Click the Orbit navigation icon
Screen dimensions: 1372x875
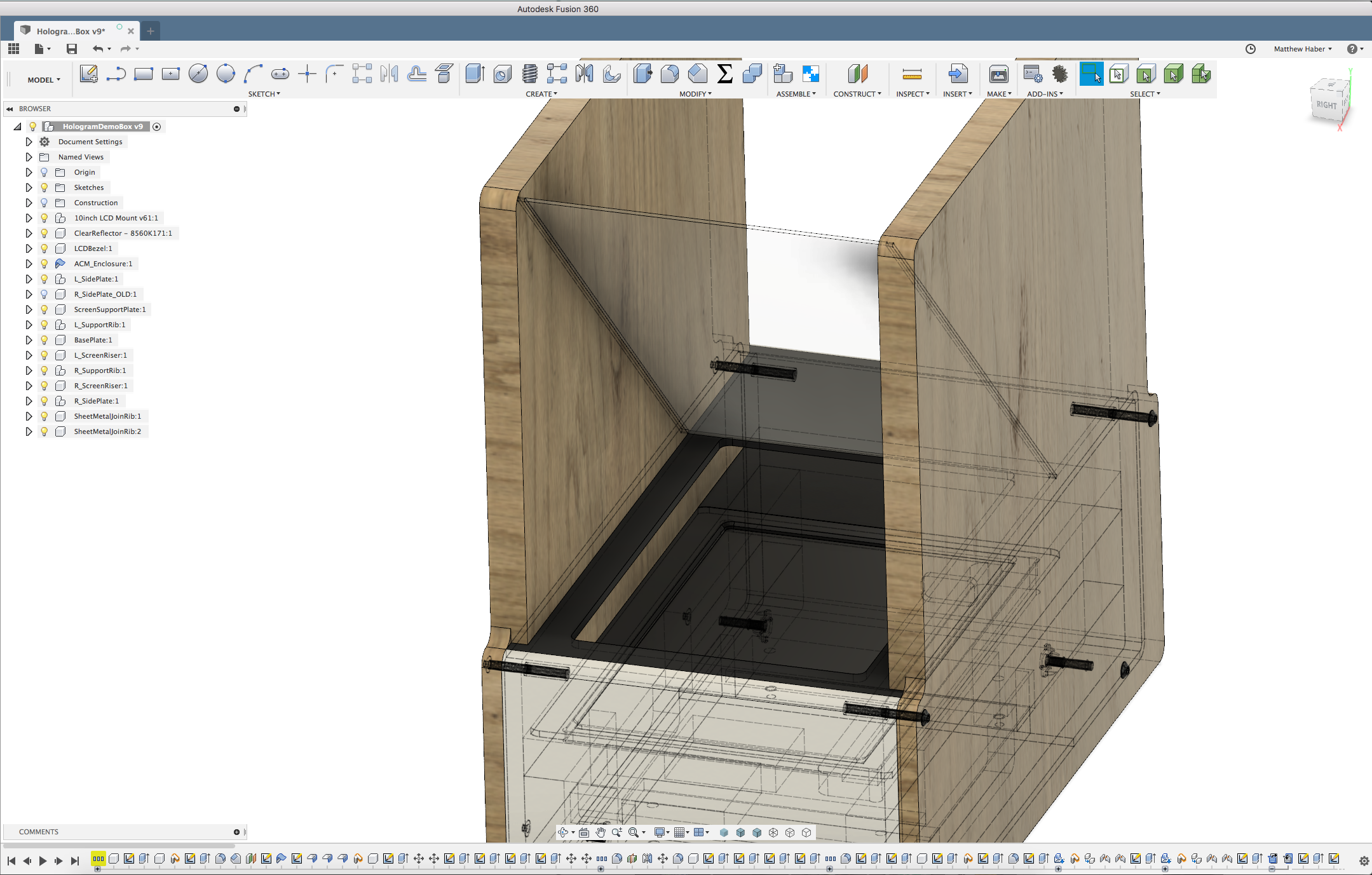(563, 832)
